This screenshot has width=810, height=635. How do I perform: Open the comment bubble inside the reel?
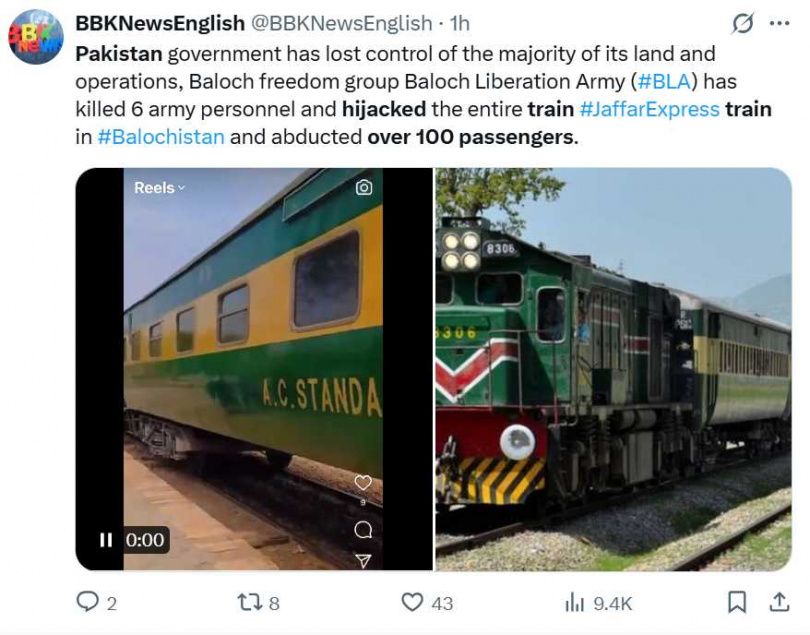[363, 529]
